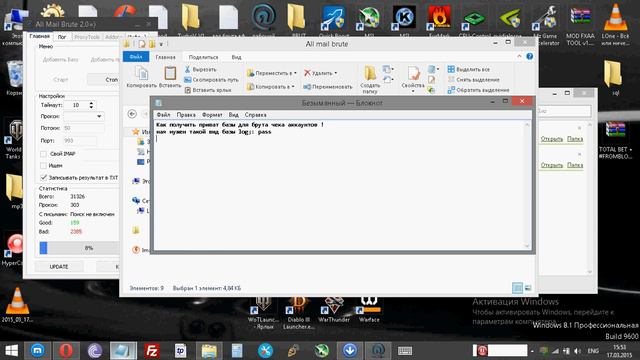This screenshot has width=640, height=360.
Task: Click the Потоки input field
Action: 84,128
